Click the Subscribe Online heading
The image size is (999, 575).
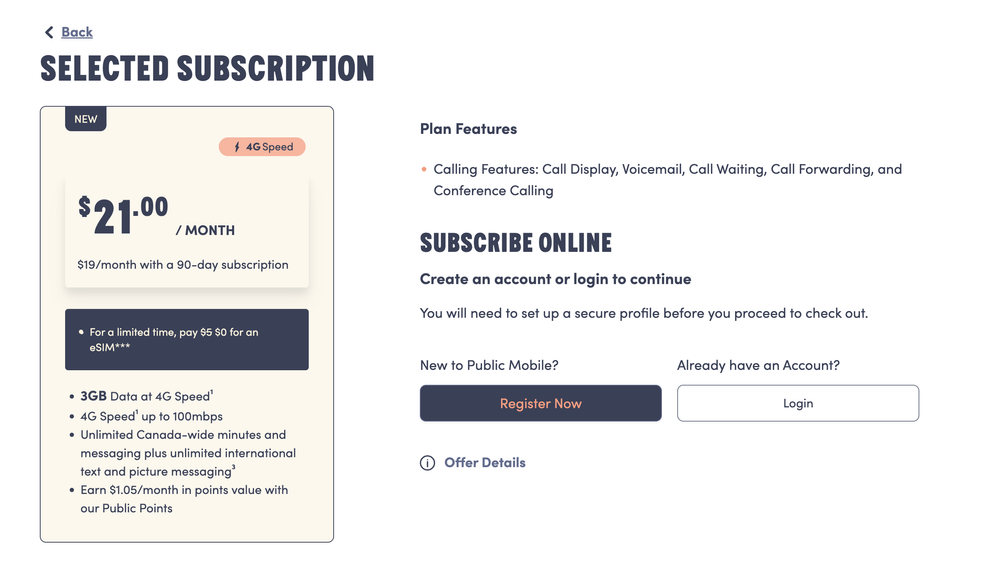tap(515, 243)
